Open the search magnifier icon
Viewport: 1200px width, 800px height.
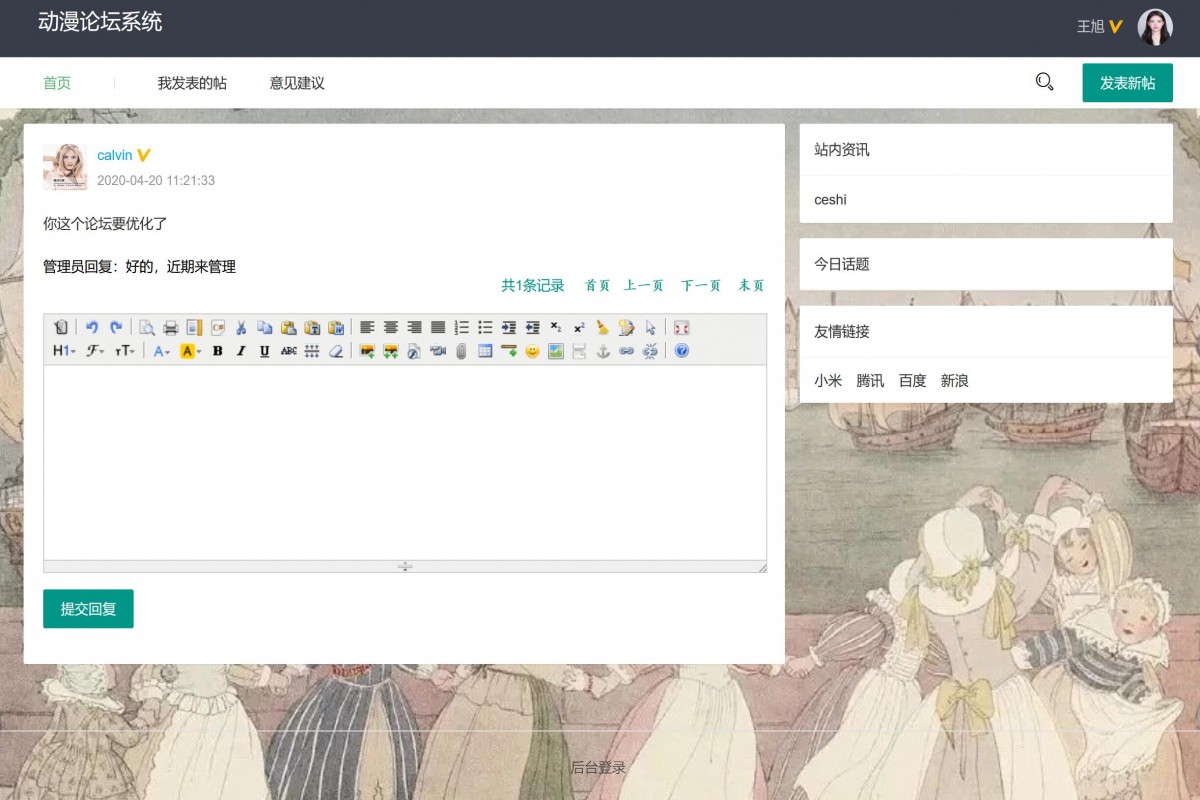(x=1044, y=82)
